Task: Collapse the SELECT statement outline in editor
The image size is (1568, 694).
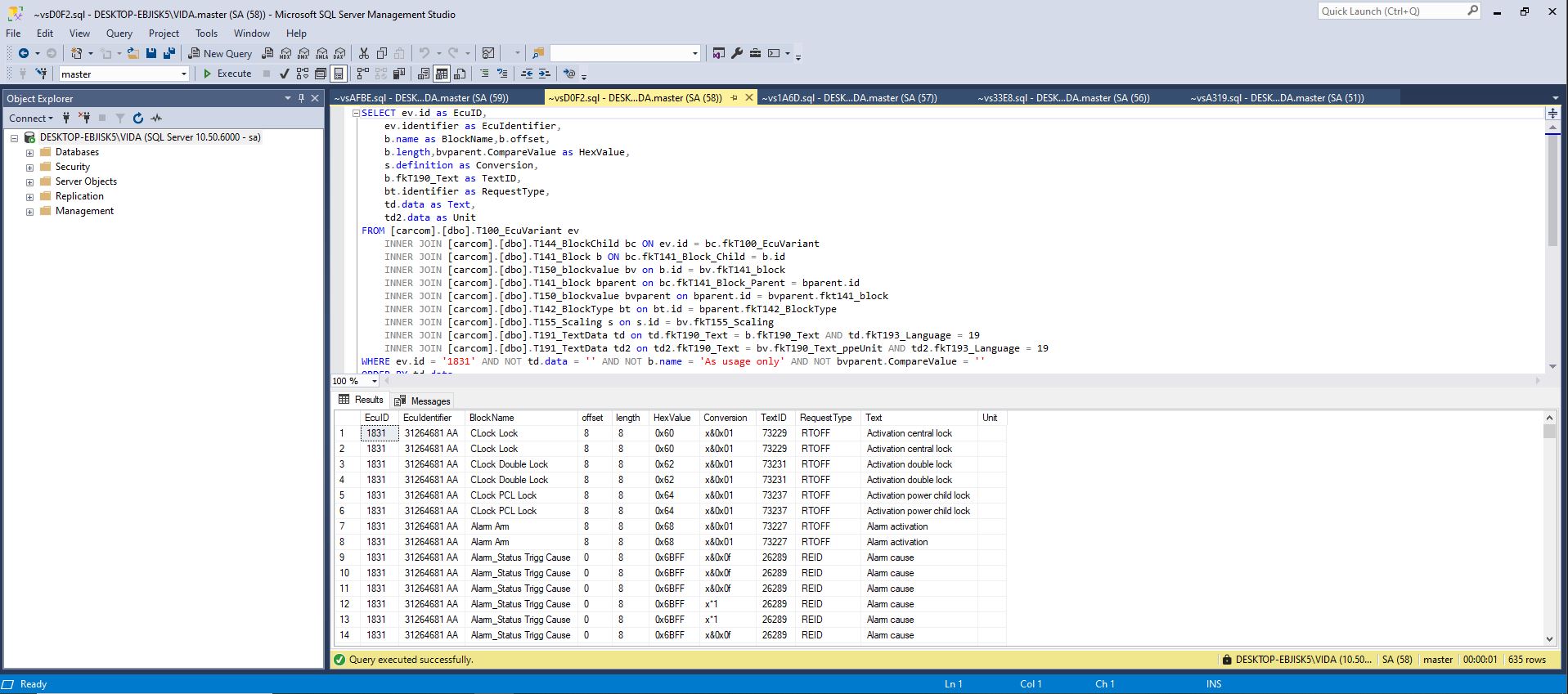Action: pyautogui.click(x=356, y=113)
